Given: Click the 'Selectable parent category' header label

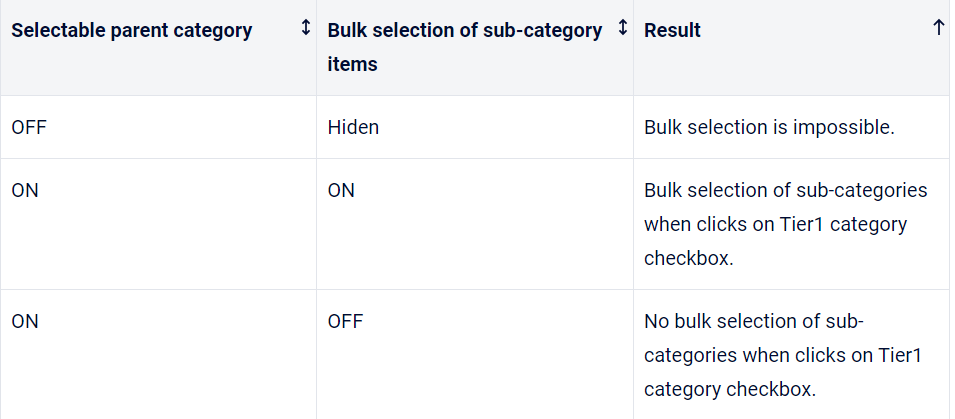Looking at the screenshot, I should tap(131, 30).
